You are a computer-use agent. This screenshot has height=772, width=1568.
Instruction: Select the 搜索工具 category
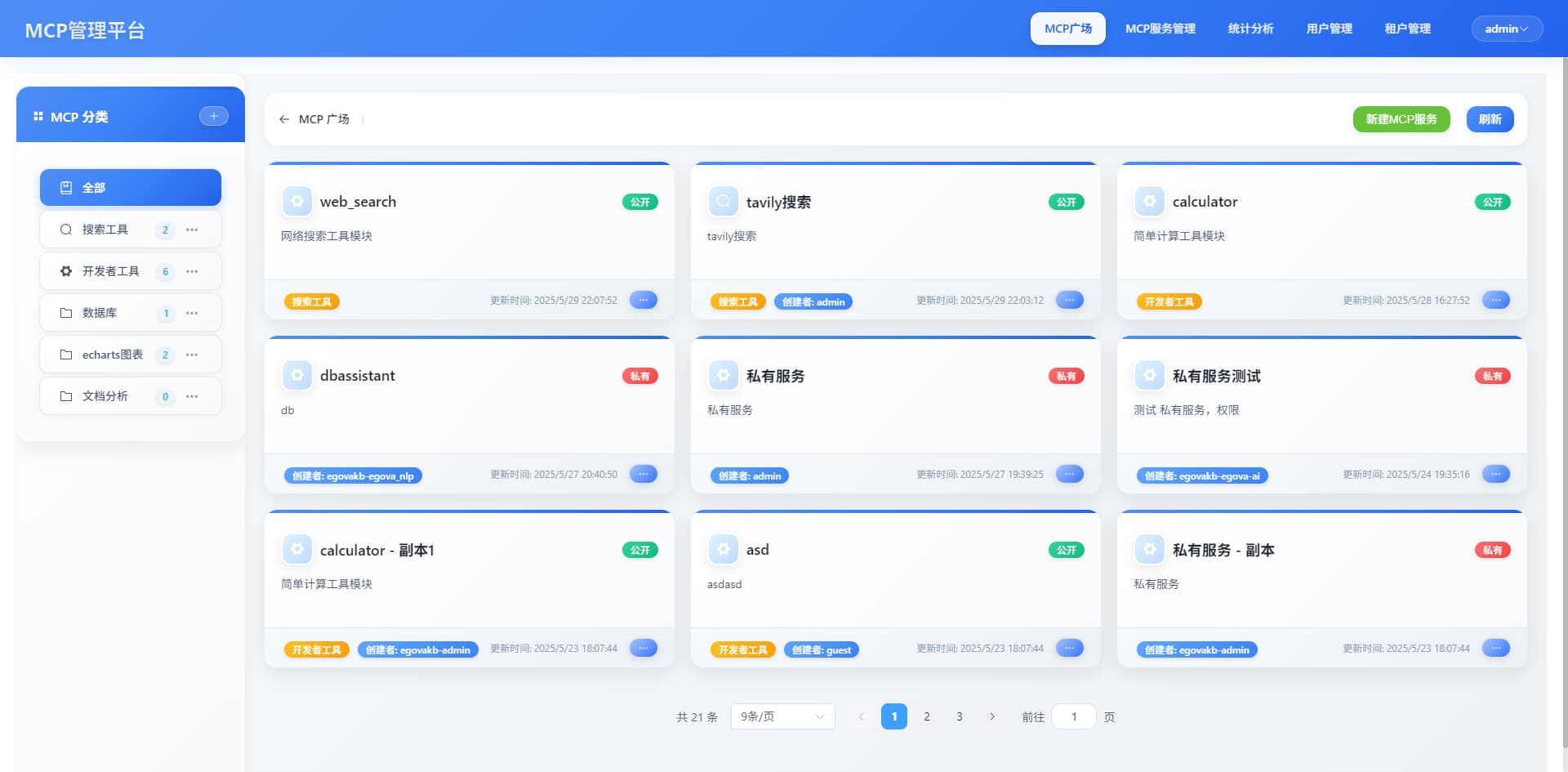pos(131,230)
